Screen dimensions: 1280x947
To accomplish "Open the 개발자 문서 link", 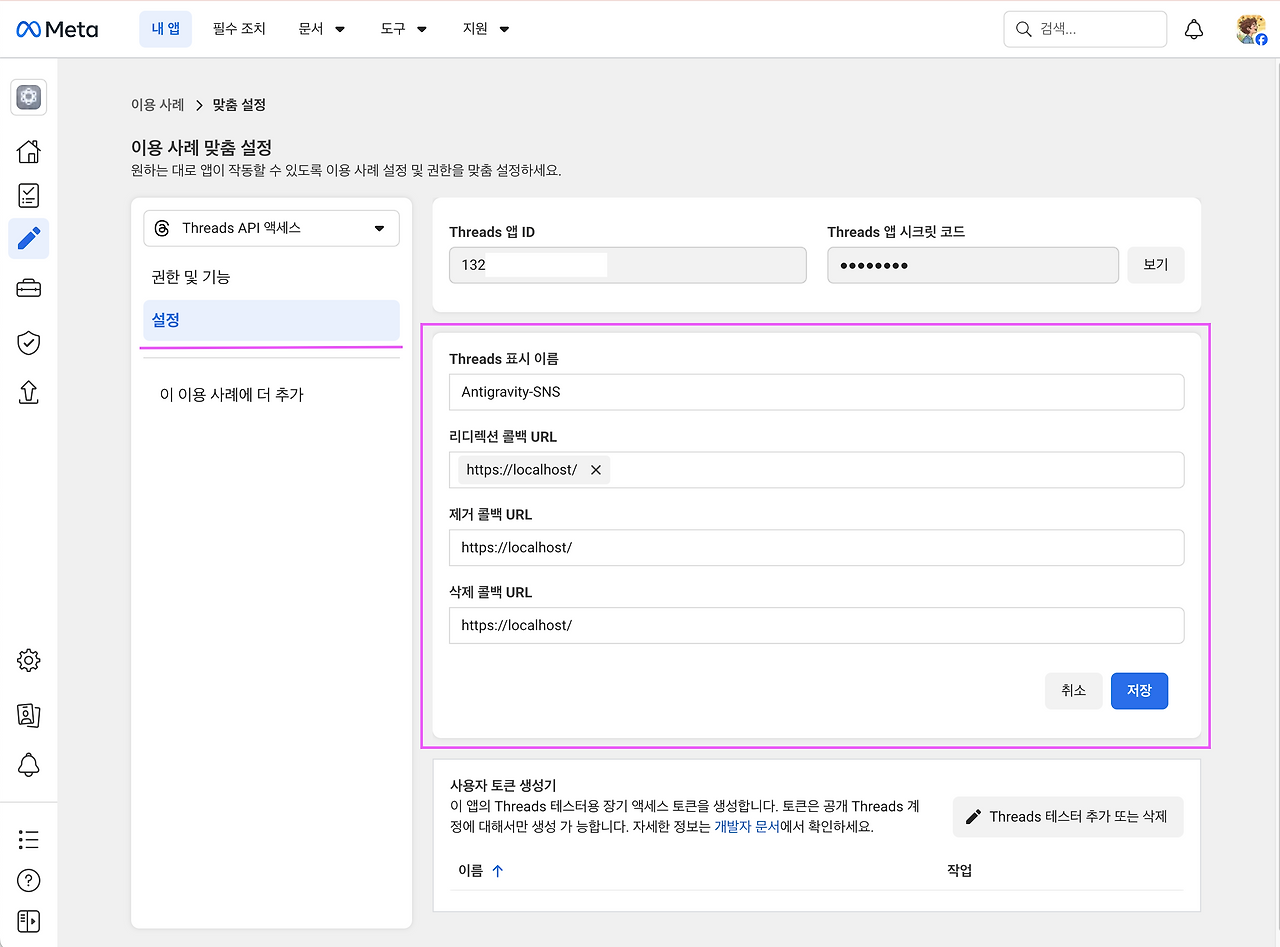I will (x=746, y=827).
